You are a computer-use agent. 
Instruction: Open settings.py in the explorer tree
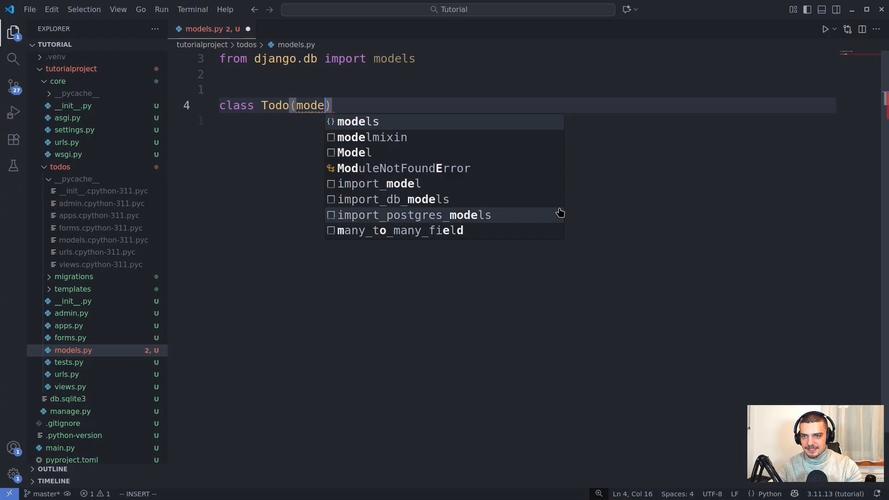coord(74,130)
